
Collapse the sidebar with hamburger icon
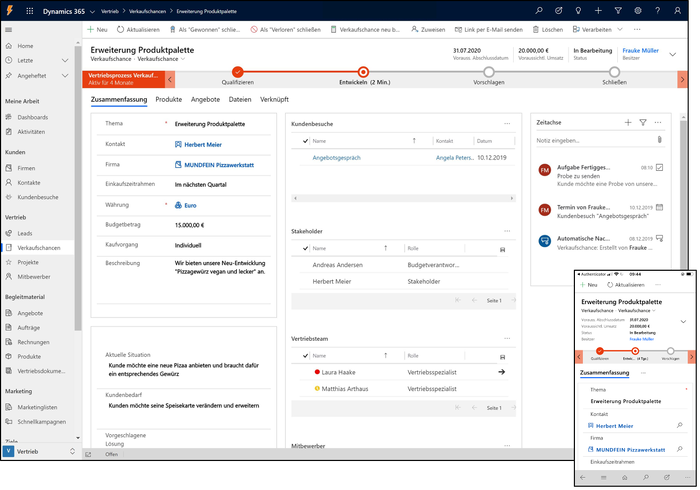click(8, 30)
